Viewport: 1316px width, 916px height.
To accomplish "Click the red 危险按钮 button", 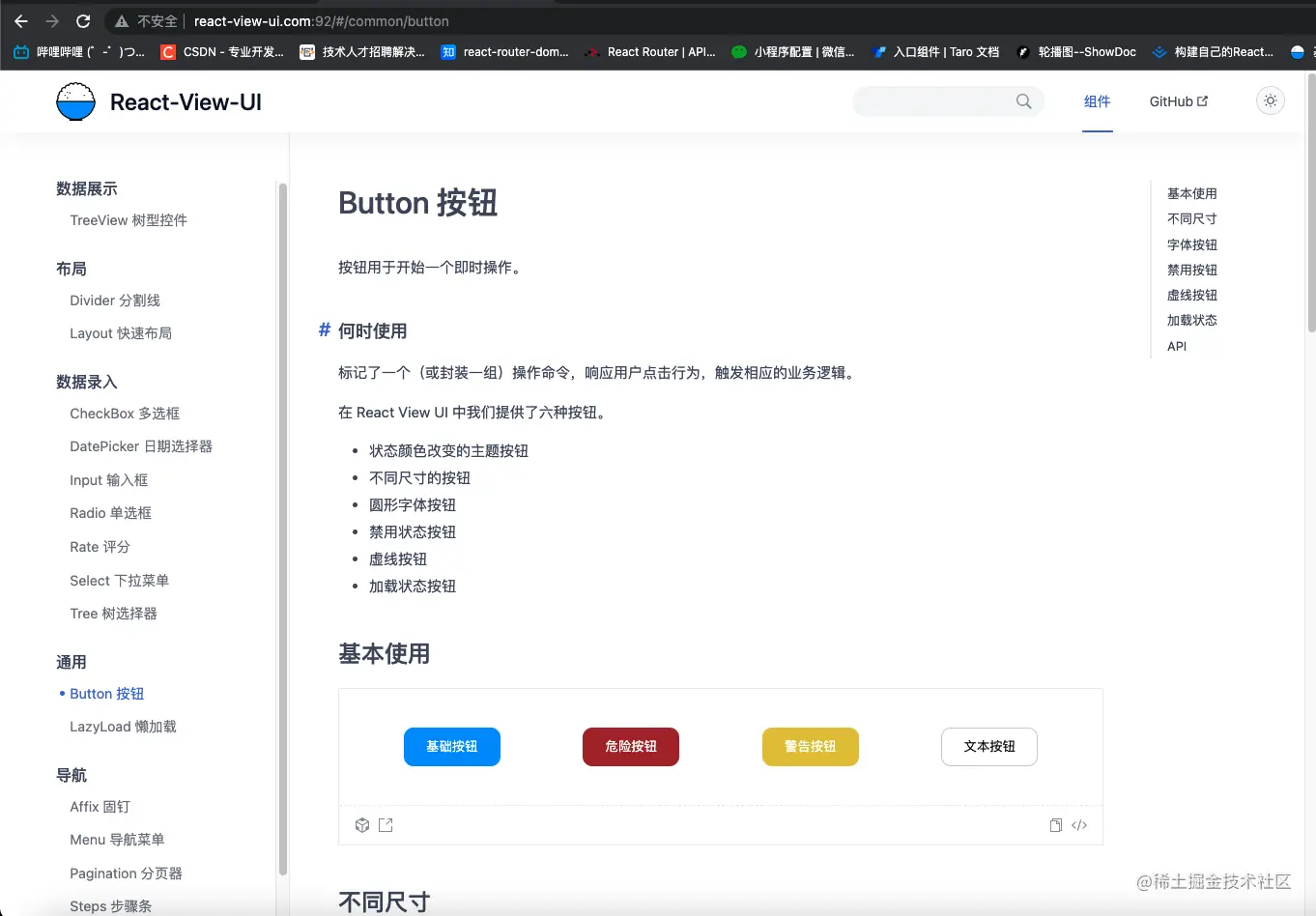I will click(x=631, y=747).
